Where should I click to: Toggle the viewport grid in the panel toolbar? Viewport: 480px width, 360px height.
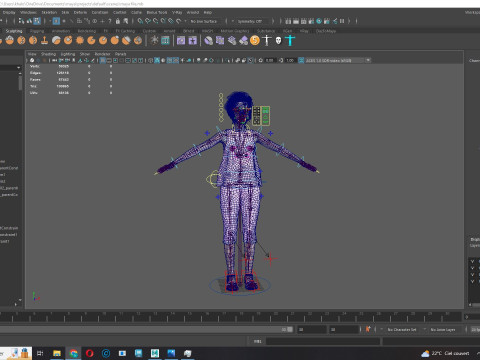click(103, 60)
